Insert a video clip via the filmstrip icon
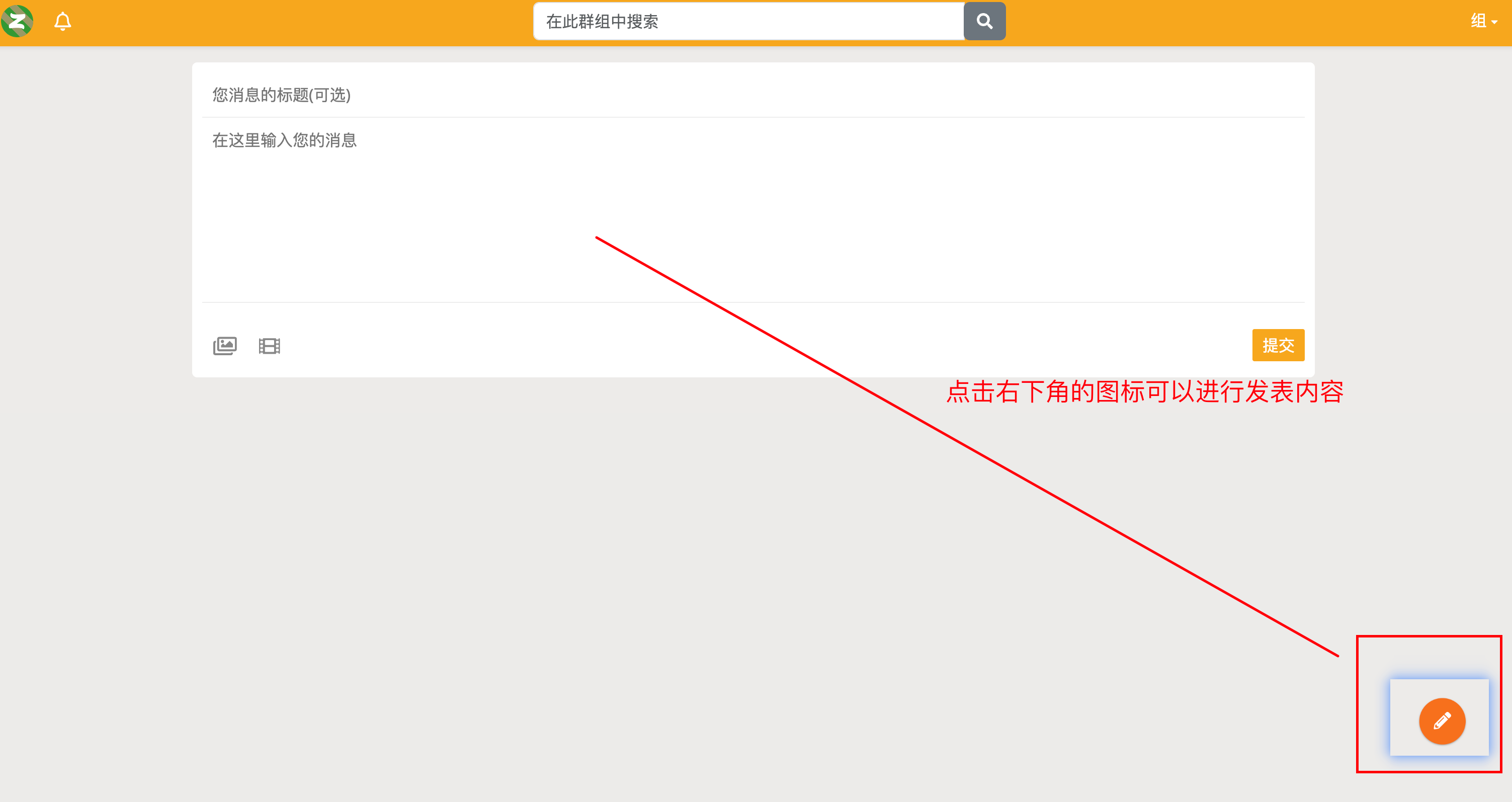 pyautogui.click(x=270, y=346)
